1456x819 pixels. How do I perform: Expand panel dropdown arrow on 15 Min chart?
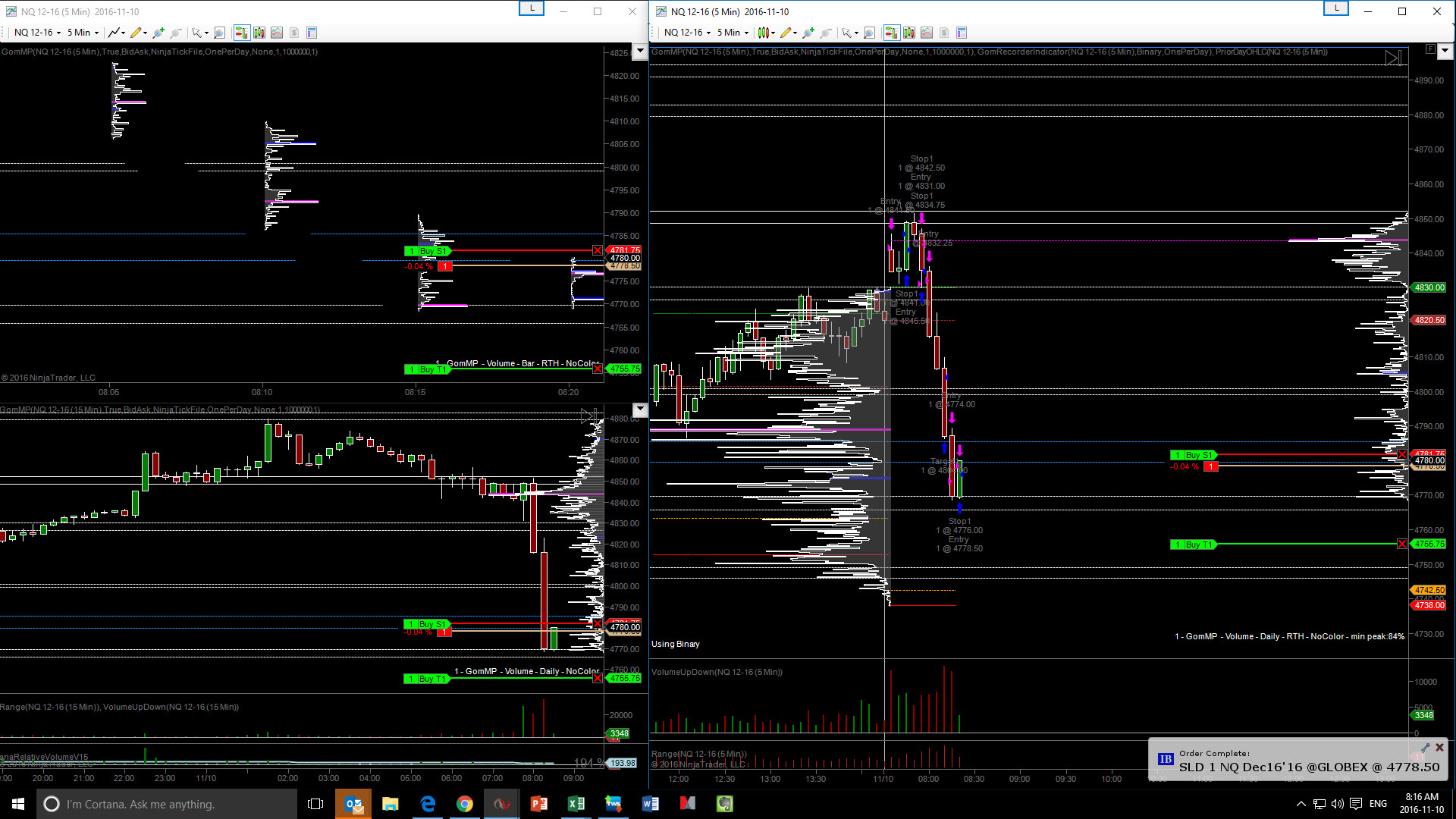pos(640,409)
